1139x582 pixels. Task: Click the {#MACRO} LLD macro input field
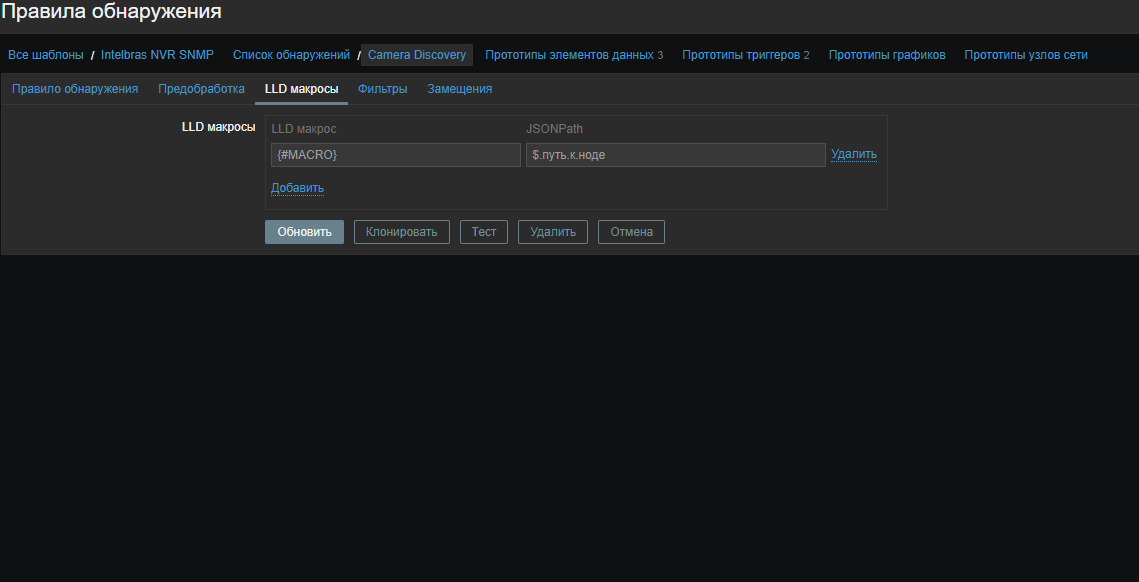point(395,155)
